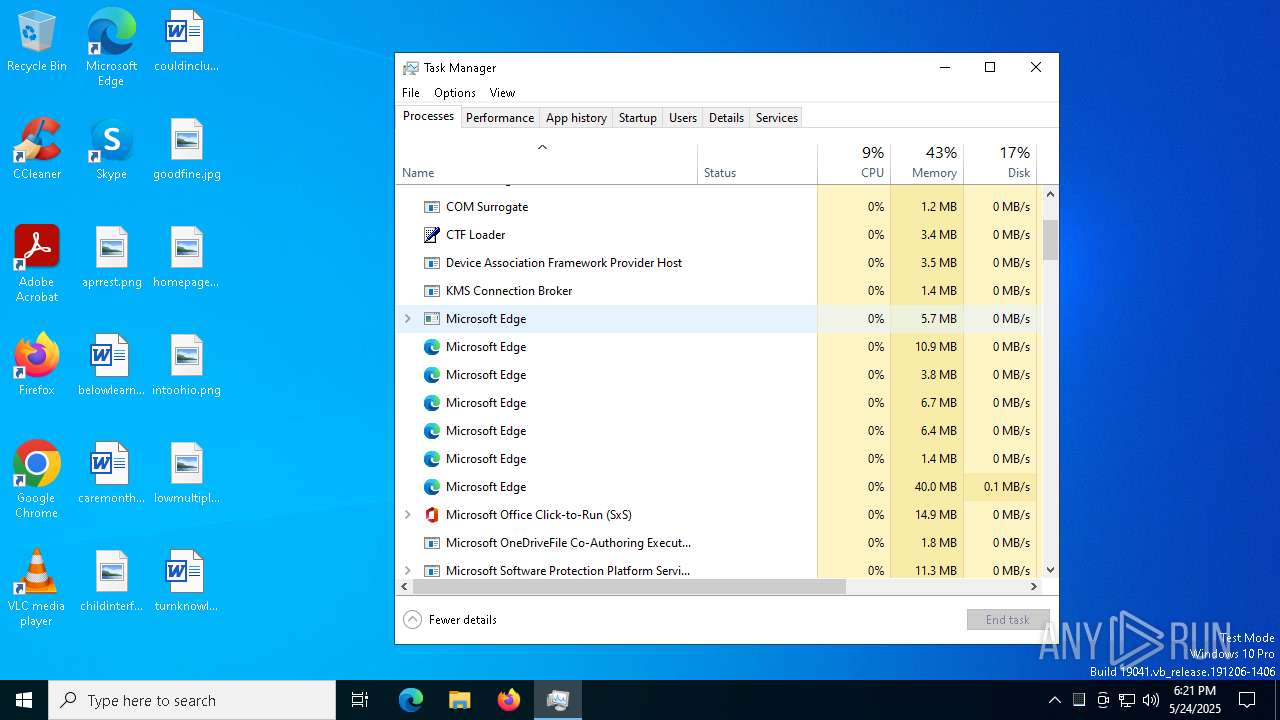Open File Explorer from the taskbar
Viewport: 1280px width, 720px height.
point(459,700)
